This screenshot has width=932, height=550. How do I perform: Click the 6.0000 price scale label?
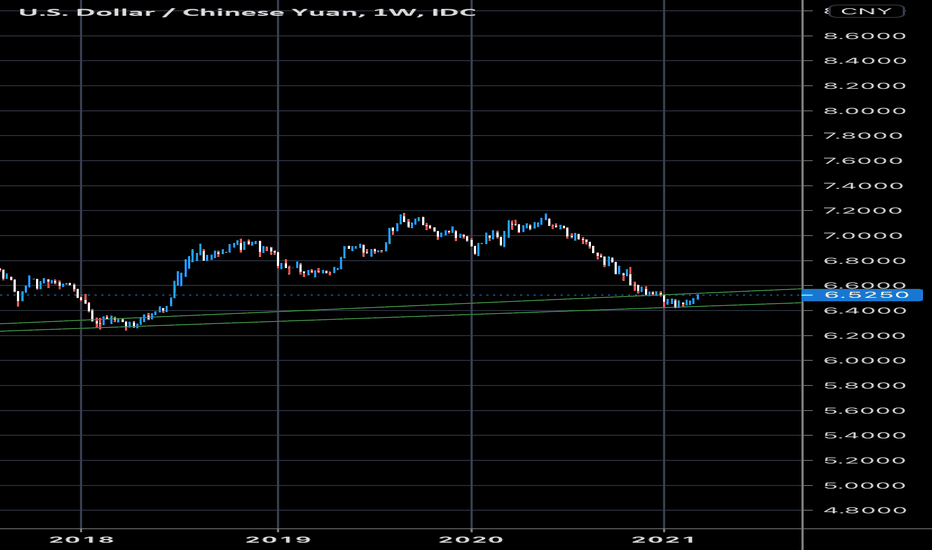865,360
